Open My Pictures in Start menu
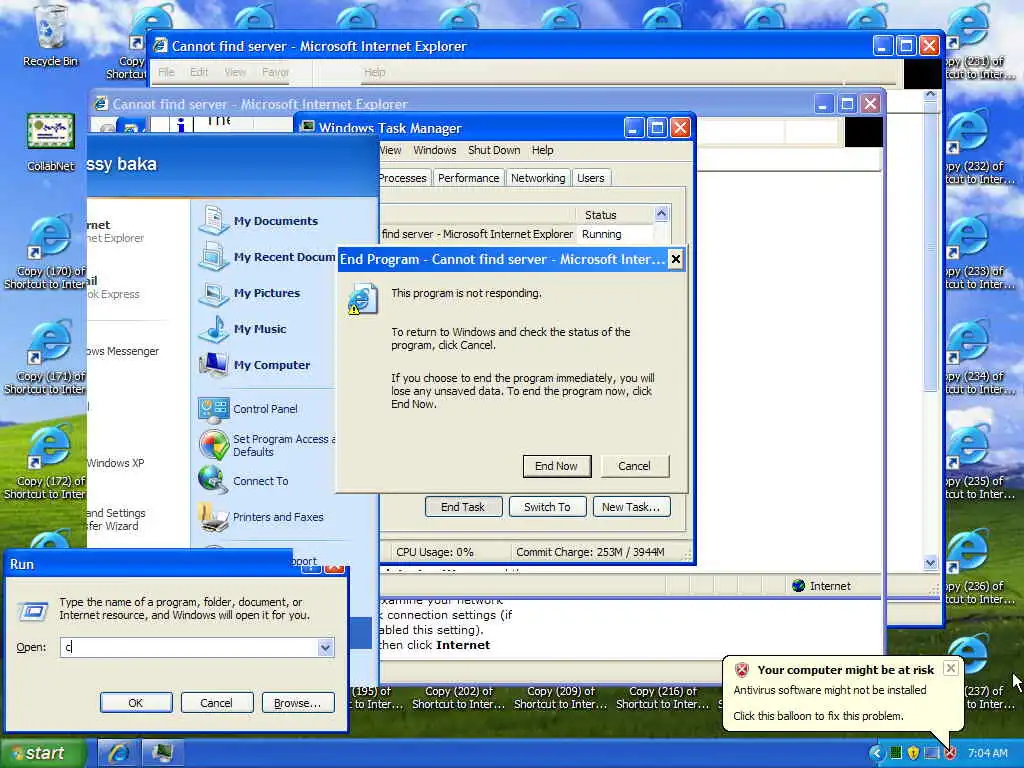 point(249,293)
